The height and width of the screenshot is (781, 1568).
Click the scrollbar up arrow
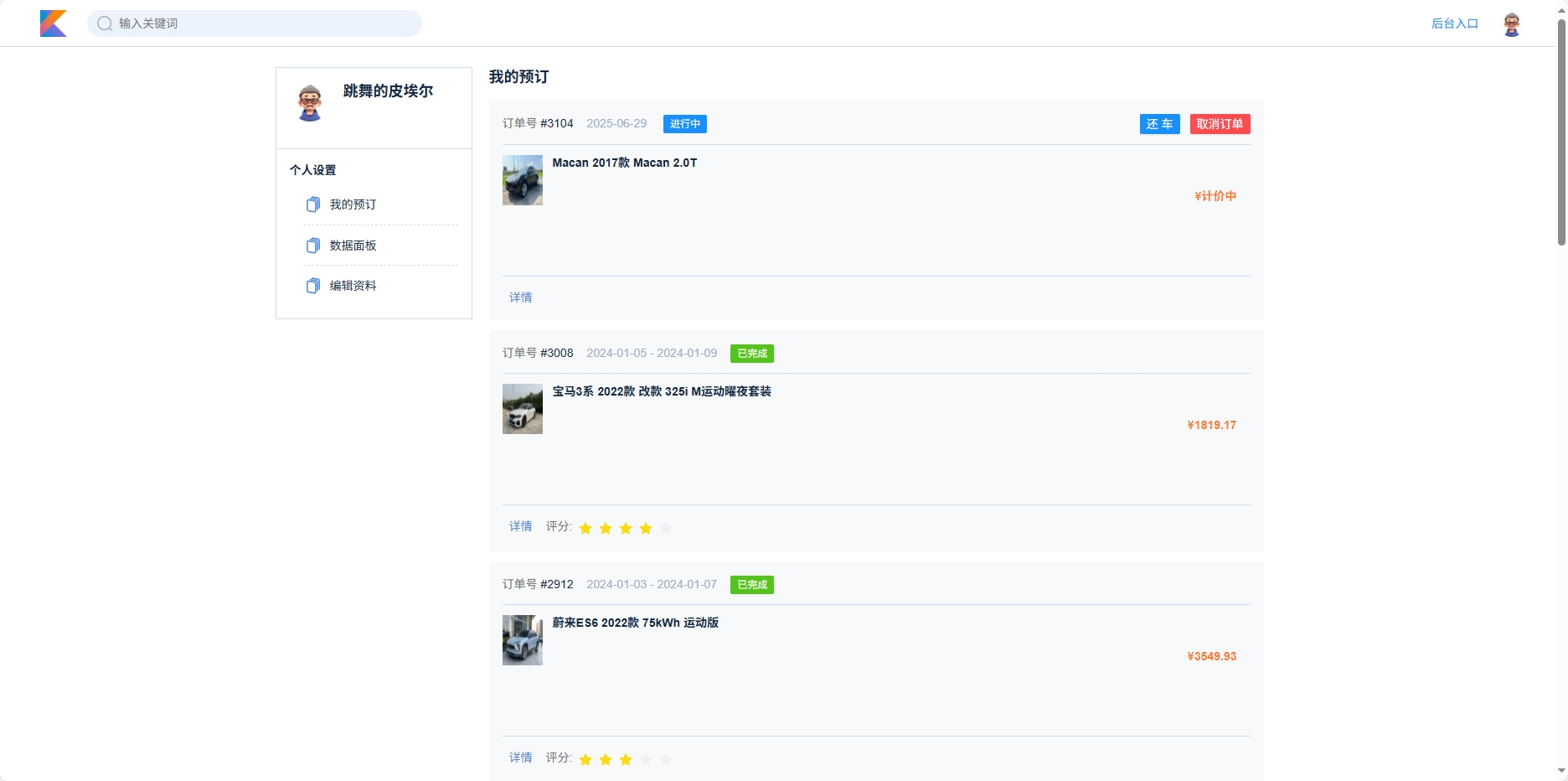(1561, 9)
